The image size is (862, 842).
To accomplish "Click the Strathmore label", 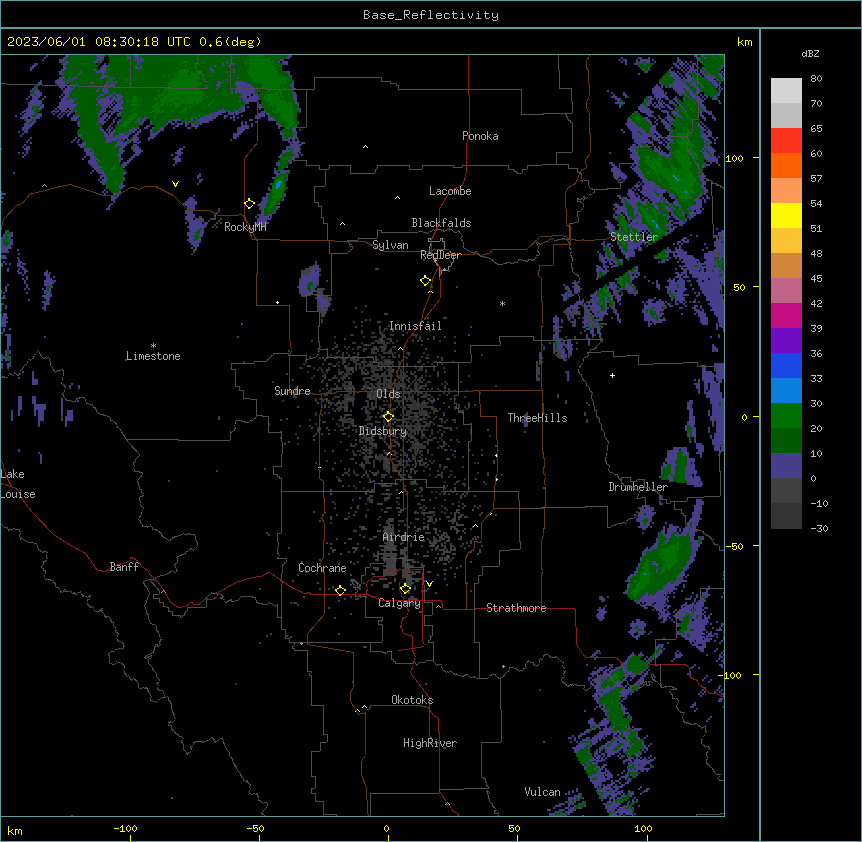I will click(516, 608).
